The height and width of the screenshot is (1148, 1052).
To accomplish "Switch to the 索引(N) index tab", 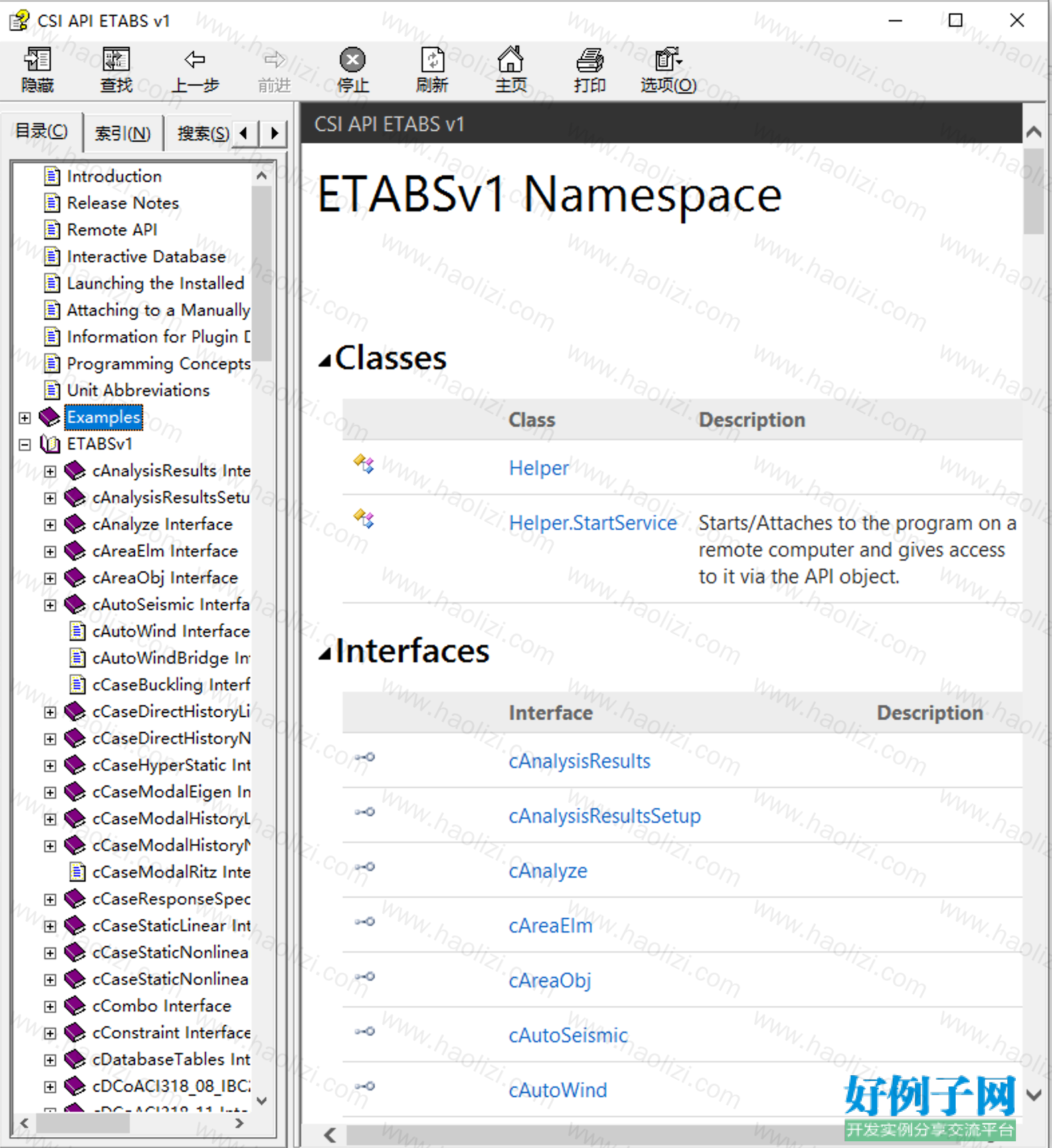I will pos(122,133).
